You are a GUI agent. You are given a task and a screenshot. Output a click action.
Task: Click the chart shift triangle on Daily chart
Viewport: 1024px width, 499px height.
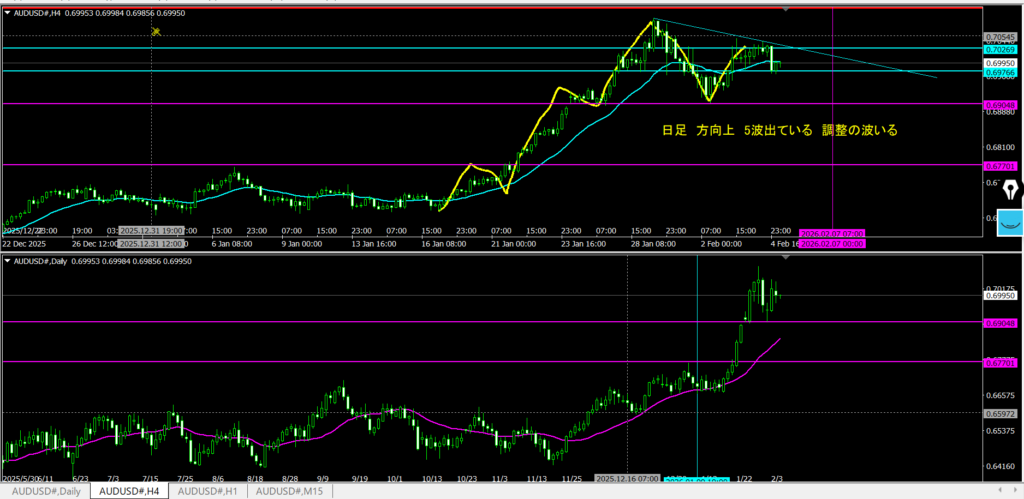[x=785, y=258]
